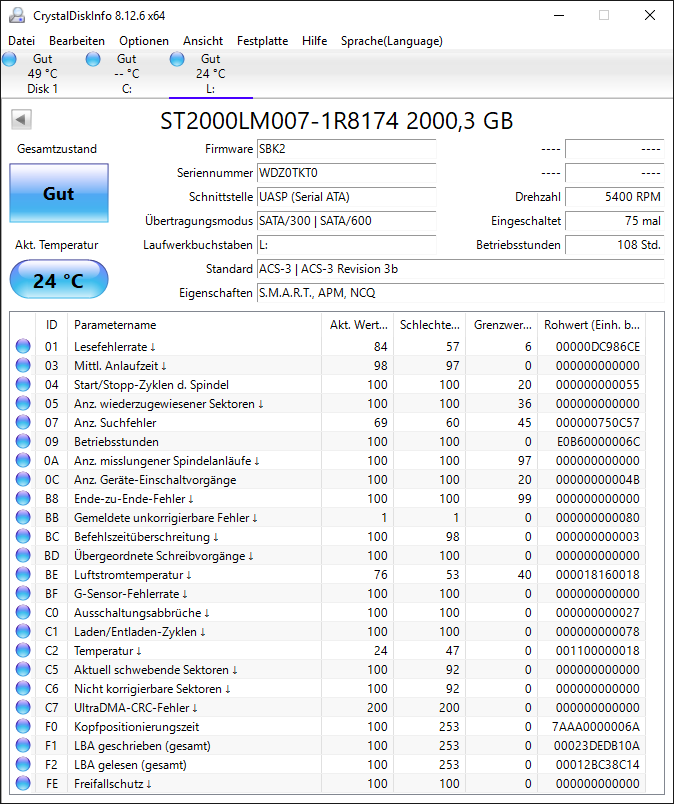Click the status orb for Lesefehlerrate

click(x=23, y=347)
